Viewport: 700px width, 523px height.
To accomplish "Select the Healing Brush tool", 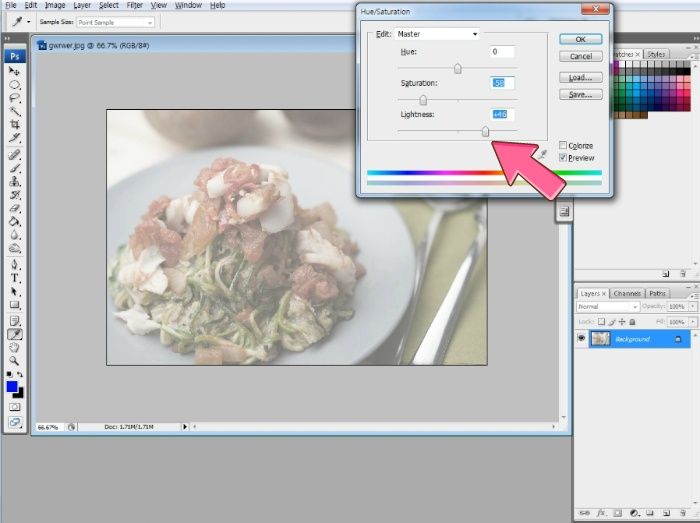I will tap(14, 155).
